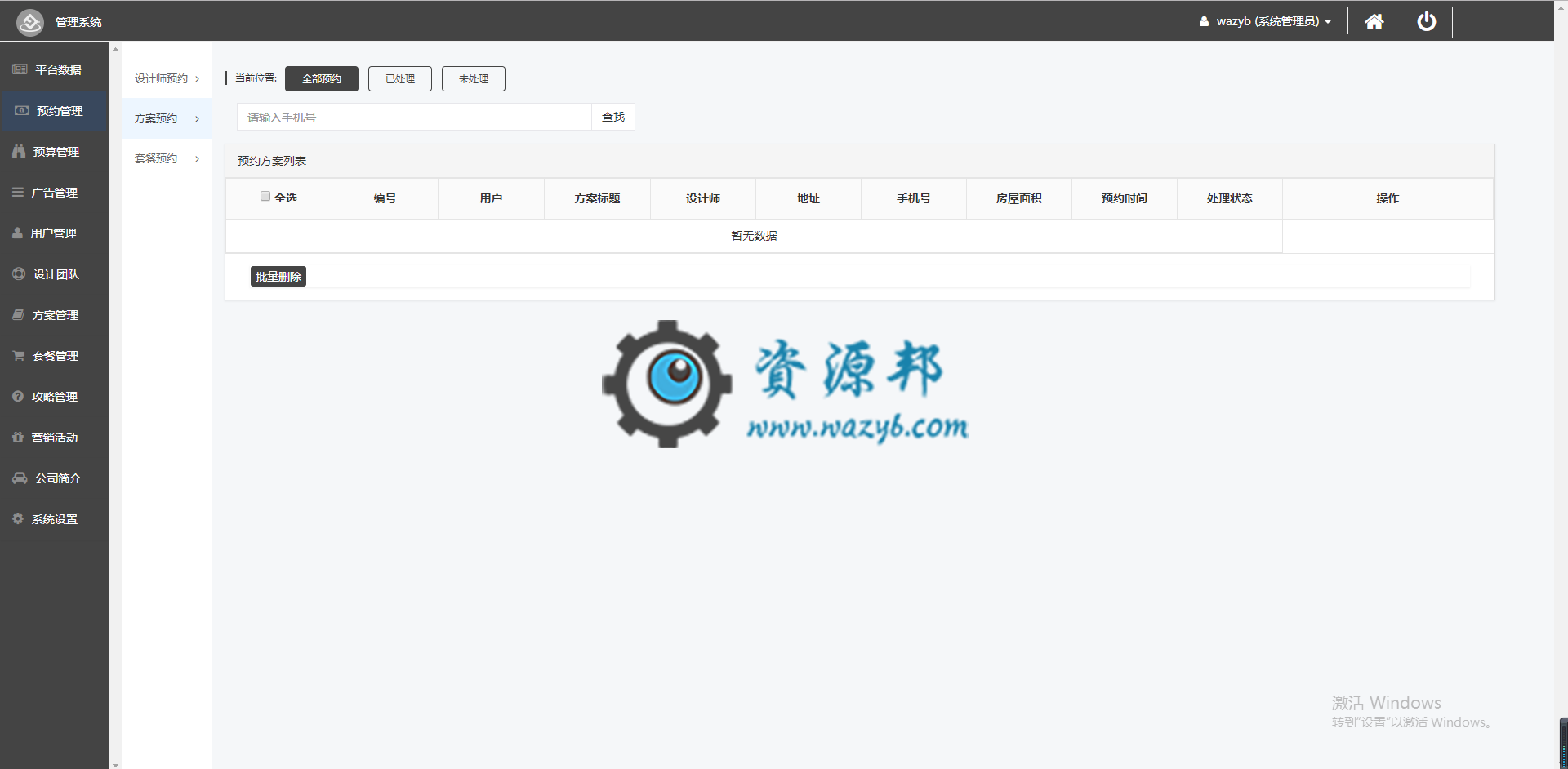Screen dimensions: 1568x769
Task: Click the 方案标题 column header
Action: 597,198
